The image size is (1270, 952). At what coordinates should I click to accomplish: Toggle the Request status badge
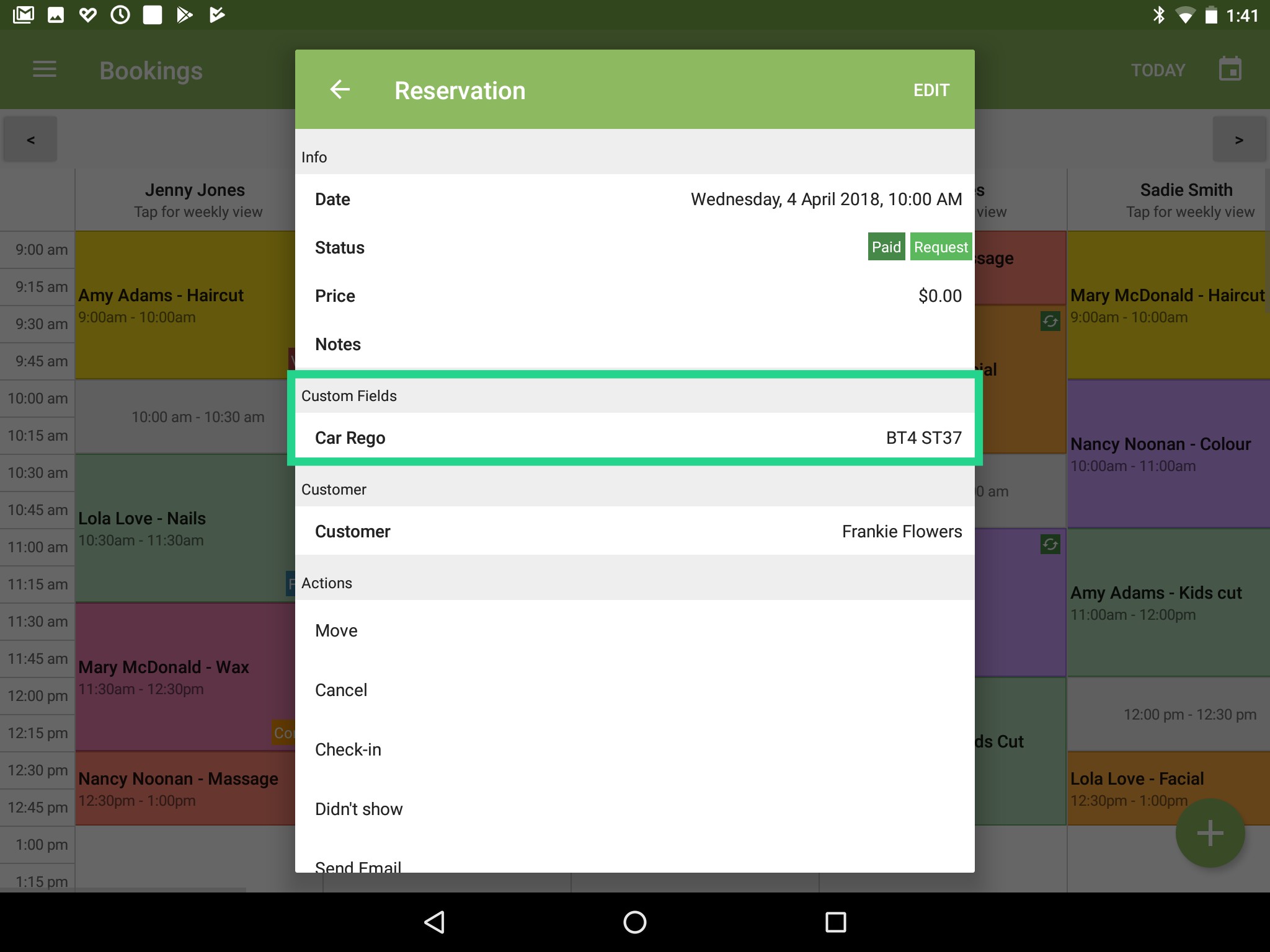point(940,247)
